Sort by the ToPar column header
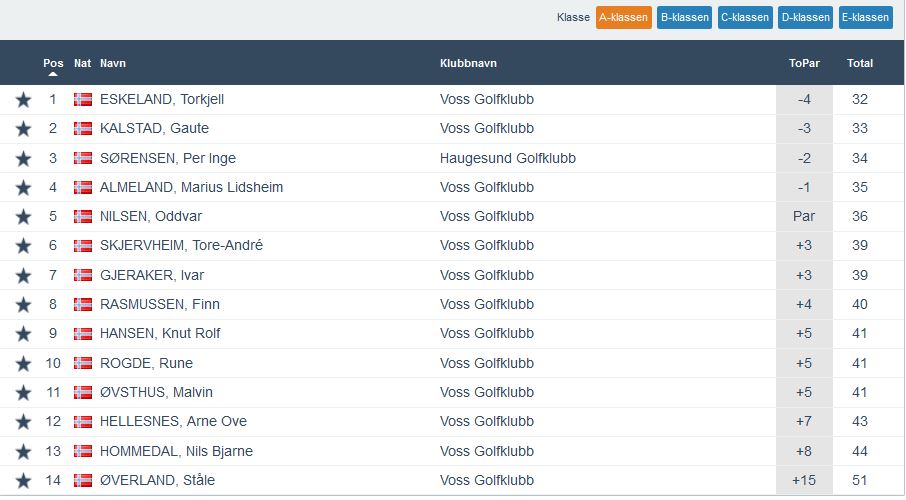 pyautogui.click(x=803, y=63)
